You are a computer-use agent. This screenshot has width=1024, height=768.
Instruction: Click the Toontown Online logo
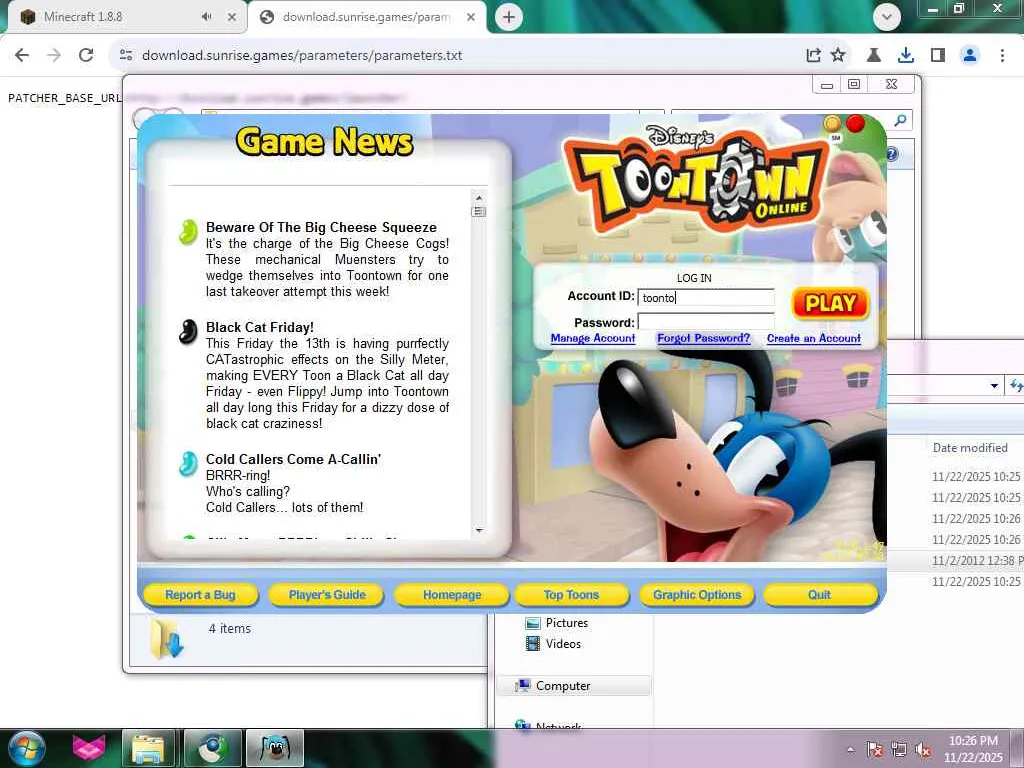(696, 180)
